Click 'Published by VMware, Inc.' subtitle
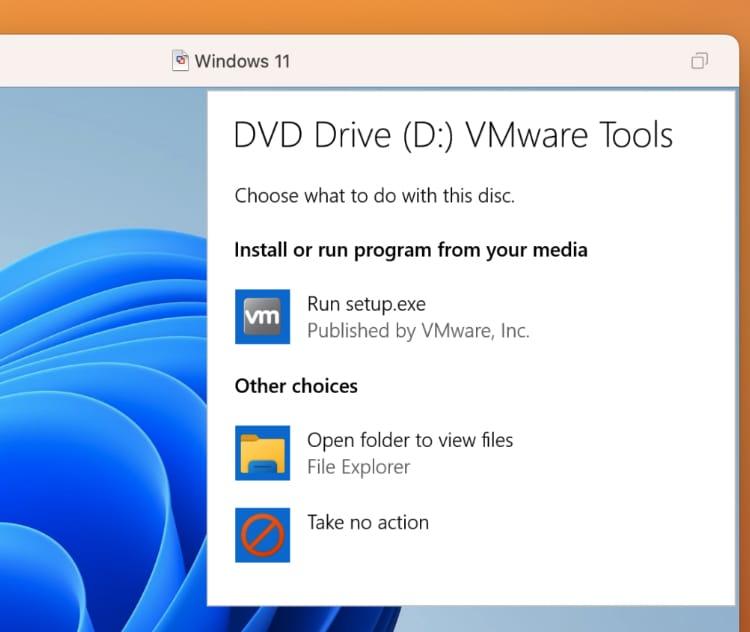Image resolution: width=750 pixels, height=632 pixels. pos(419,331)
